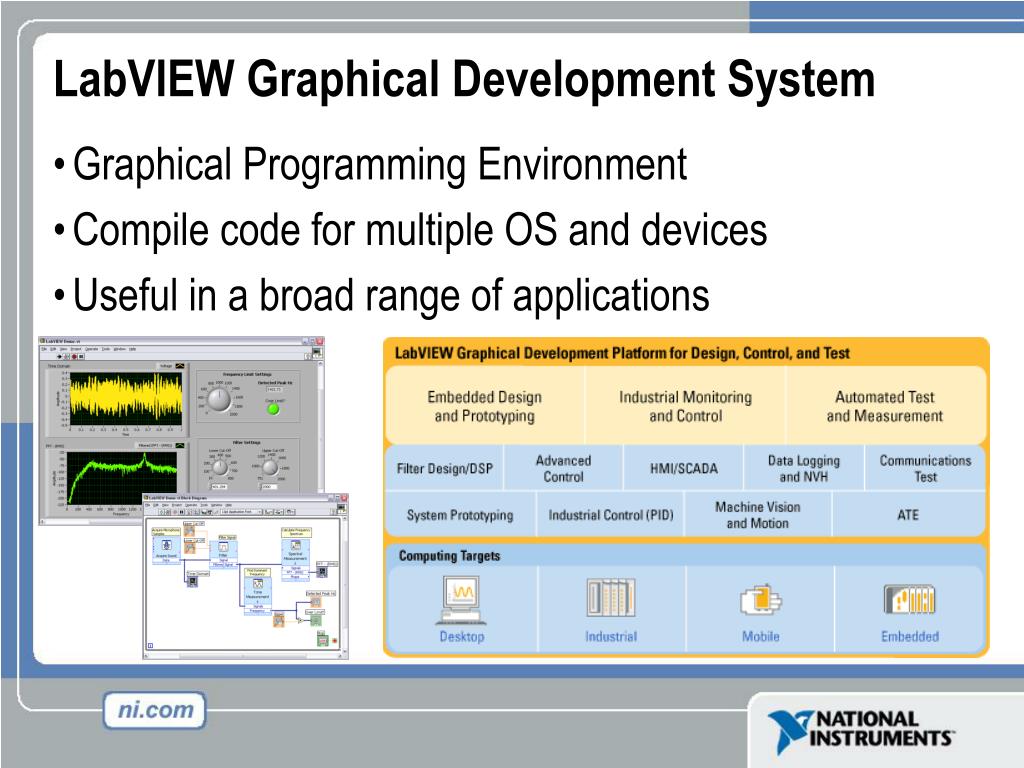Click the Automated Test and Measurement cell
This screenshot has height=768, width=1024.
pos(885,406)
